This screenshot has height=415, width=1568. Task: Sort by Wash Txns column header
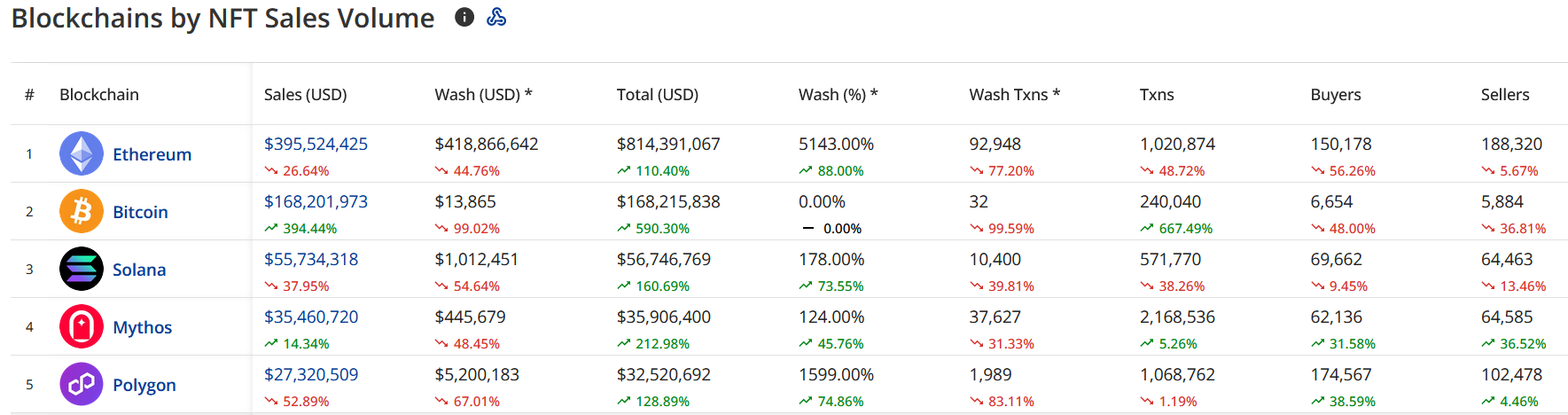pyautogui.click(x=1014, y=94)
